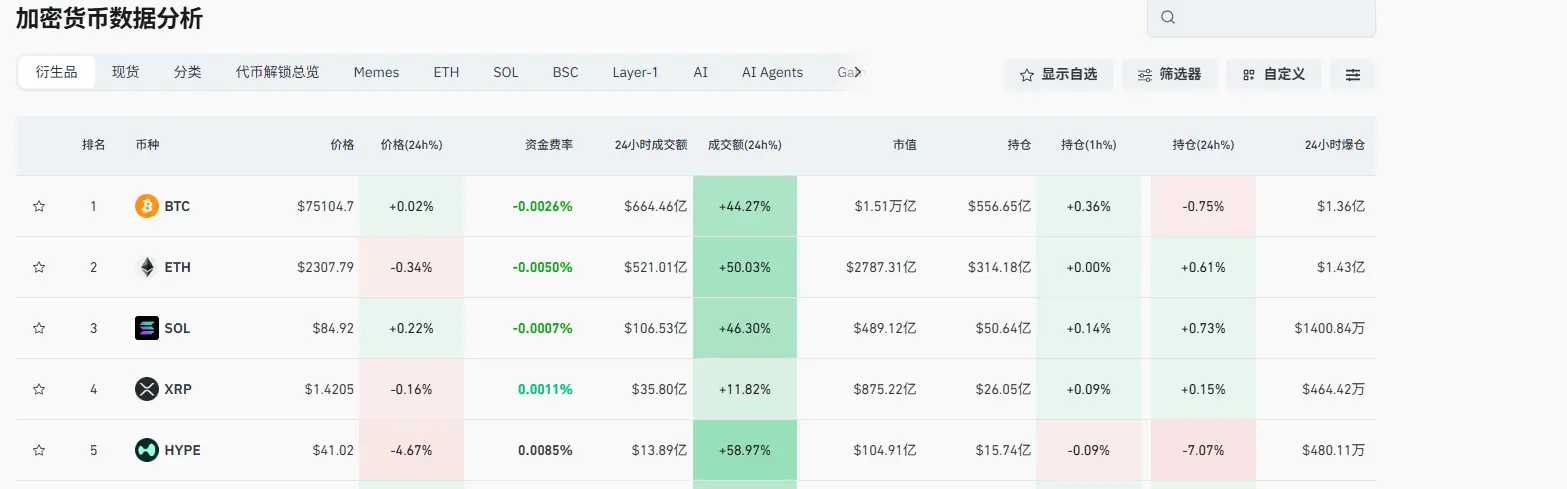Open the HYPE coin logo
This screenshot has height=489, width=1567.
147,451
